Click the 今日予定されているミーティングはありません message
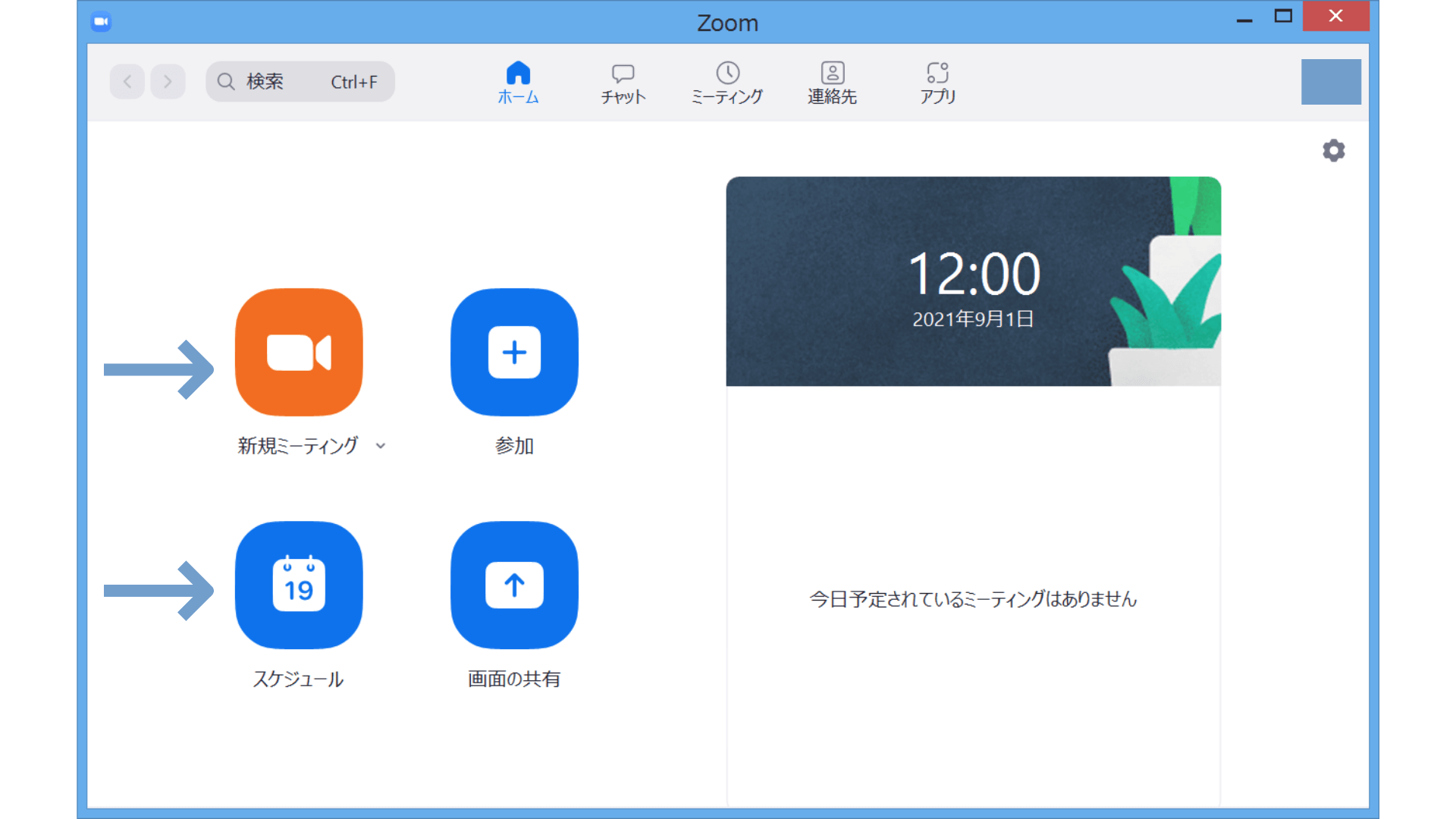The image size is (1456, 819). [x=973, y=599]
